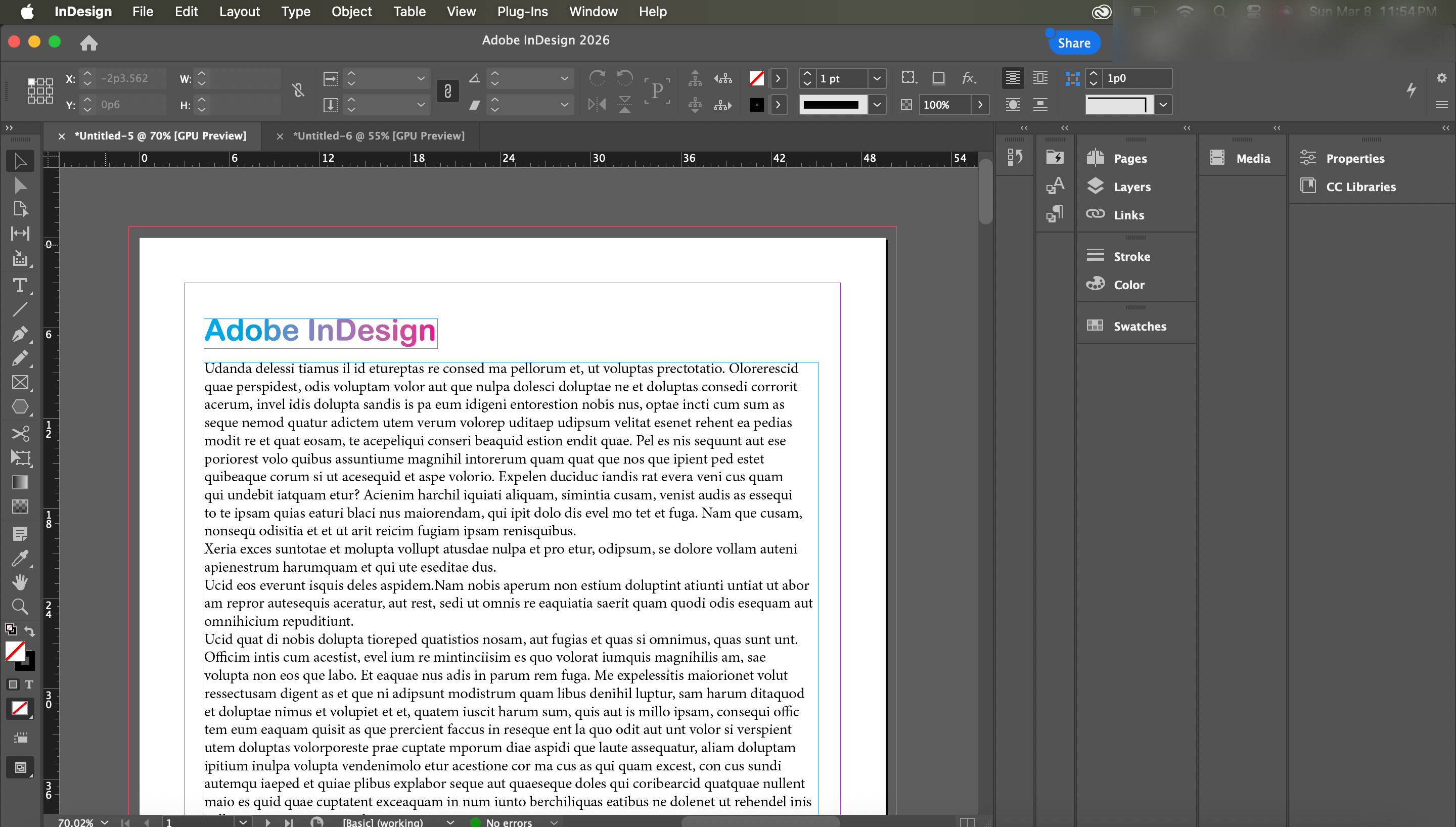Expand the zoom level dropdown
Image resolution: width=1456 pixels, height=827 pixels.
(105, 822)
